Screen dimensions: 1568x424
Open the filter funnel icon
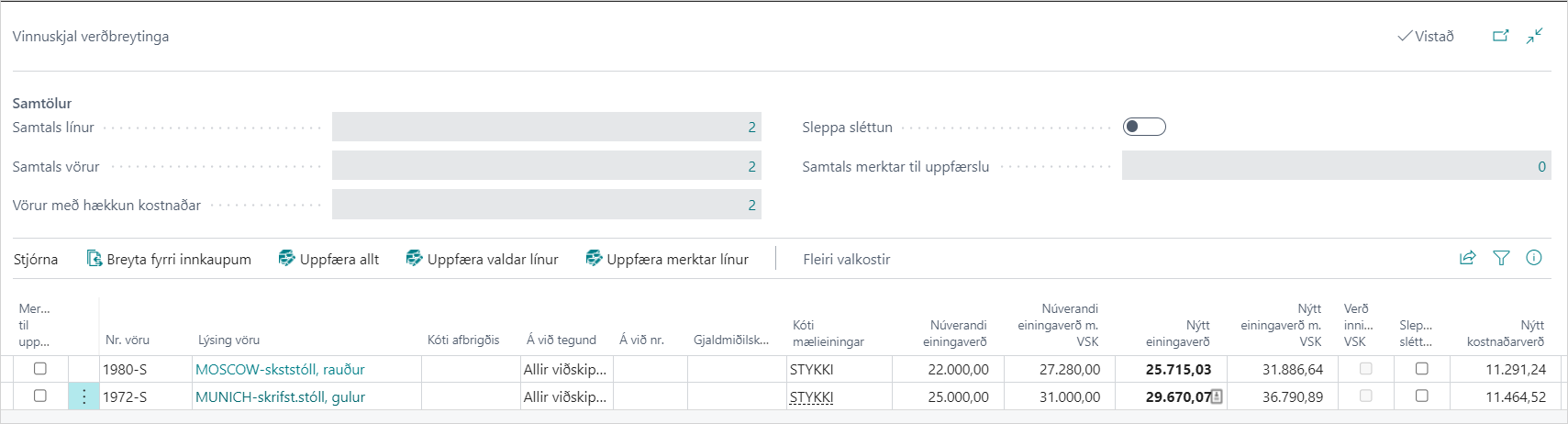(x=1501, y=258)
